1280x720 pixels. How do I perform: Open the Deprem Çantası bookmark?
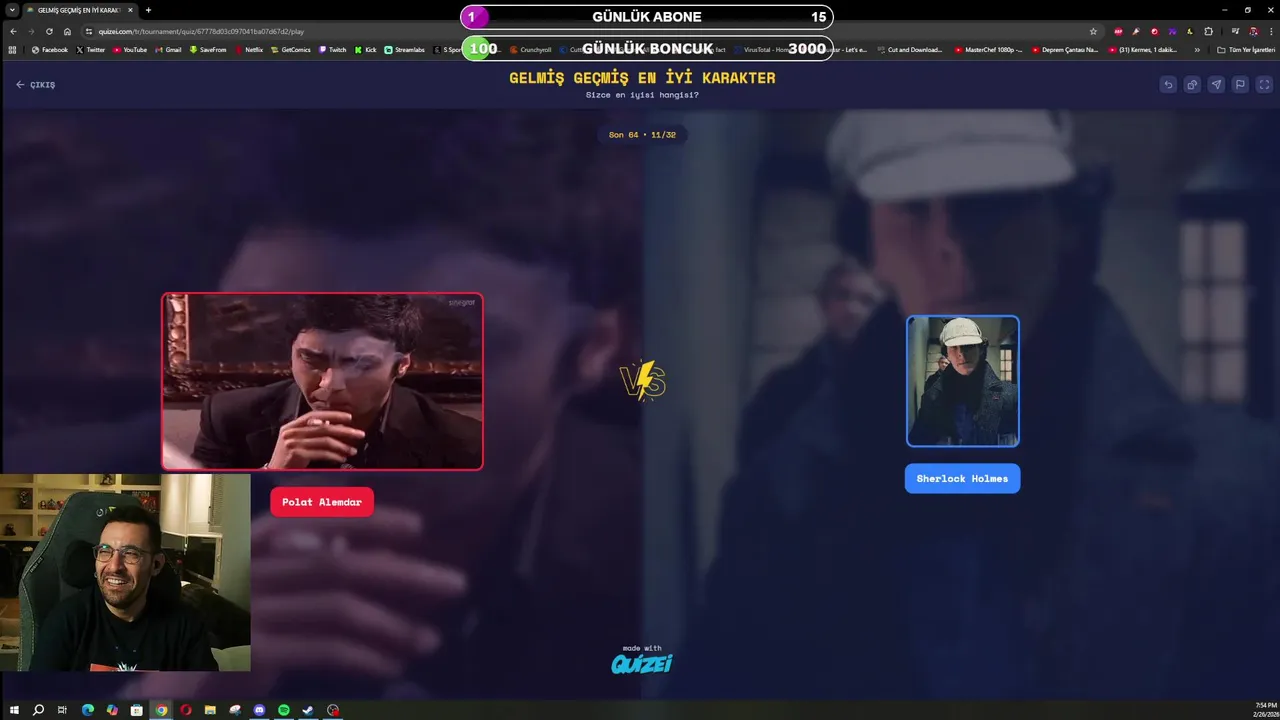1064,49
